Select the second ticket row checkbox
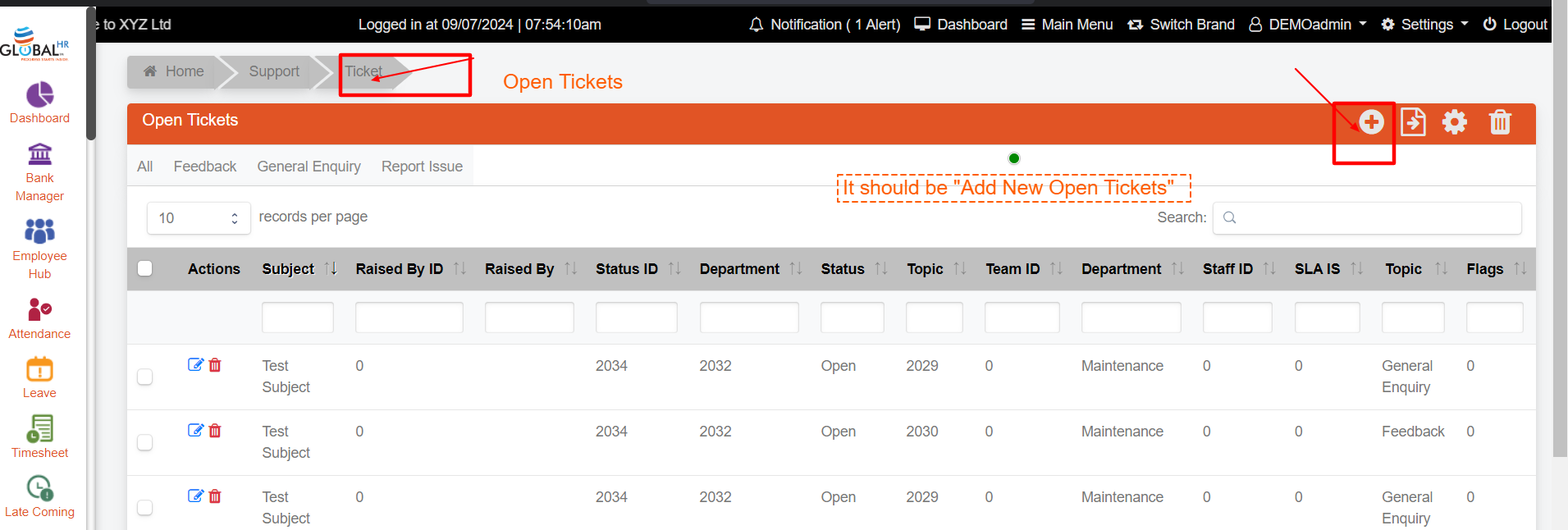1568x530 pixels. click(x=145, y=442)
